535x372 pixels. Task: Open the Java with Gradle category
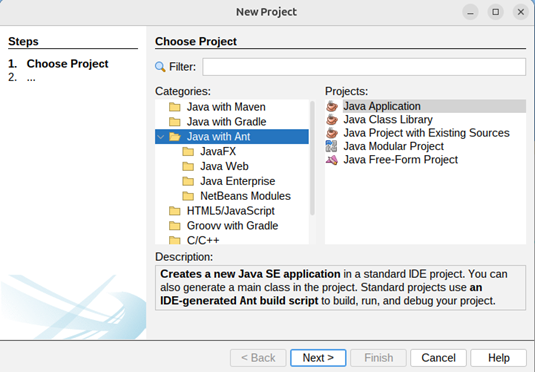(226, 122)
